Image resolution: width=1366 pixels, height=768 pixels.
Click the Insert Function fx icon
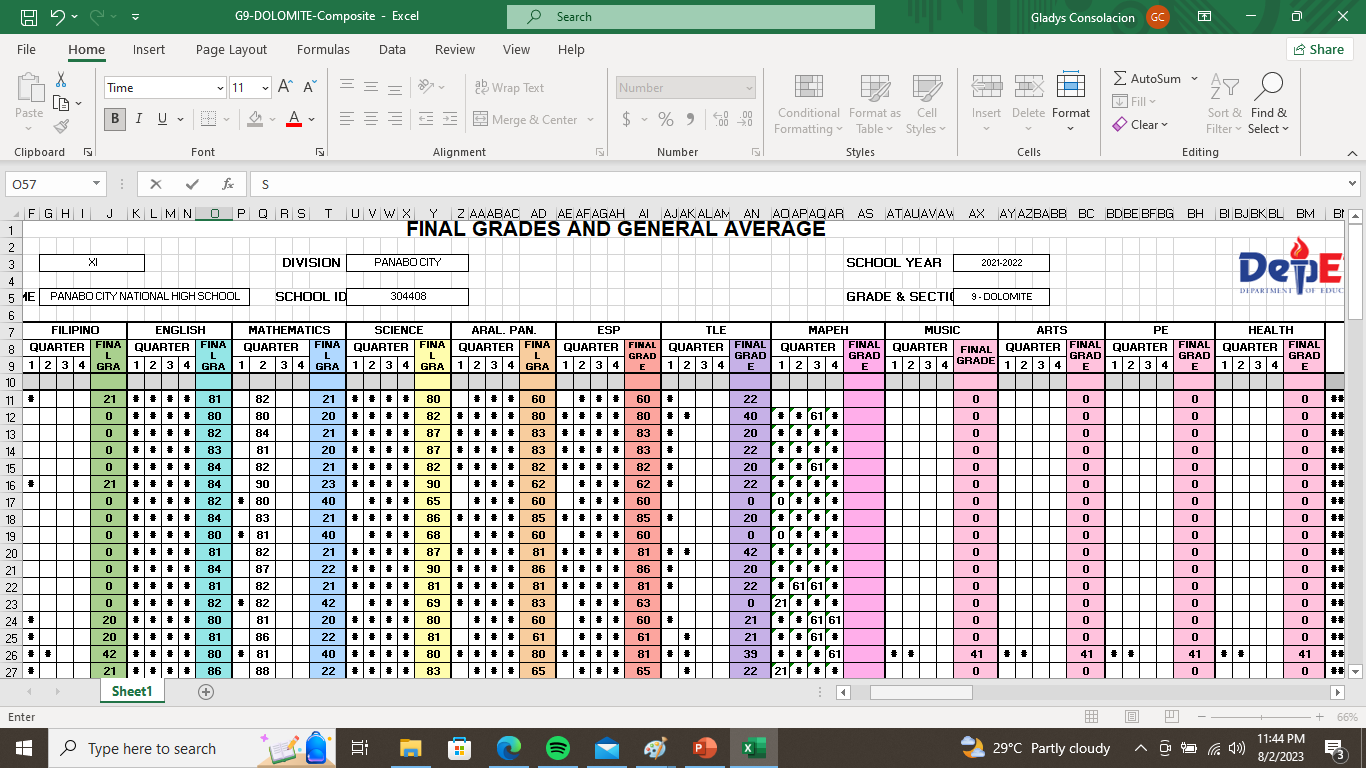[228, 184]
